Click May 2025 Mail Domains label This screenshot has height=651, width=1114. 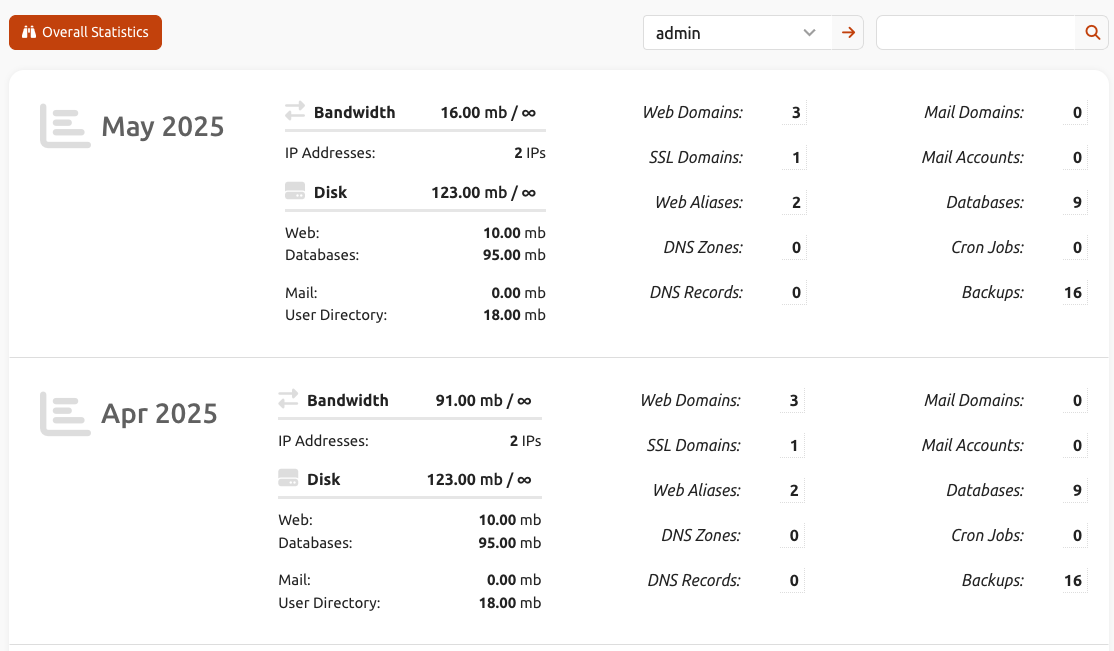coord(974,112)
